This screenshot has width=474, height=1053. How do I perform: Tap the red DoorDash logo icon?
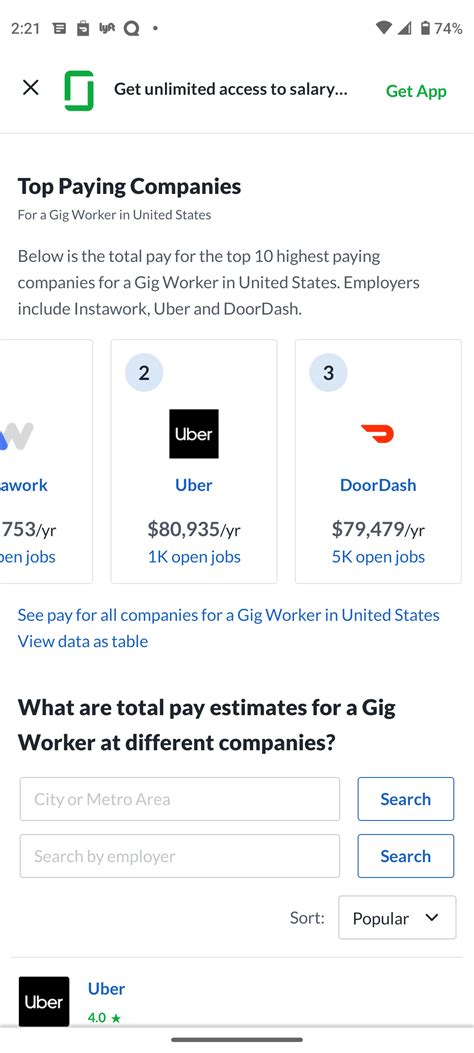[x=377, y=434]
